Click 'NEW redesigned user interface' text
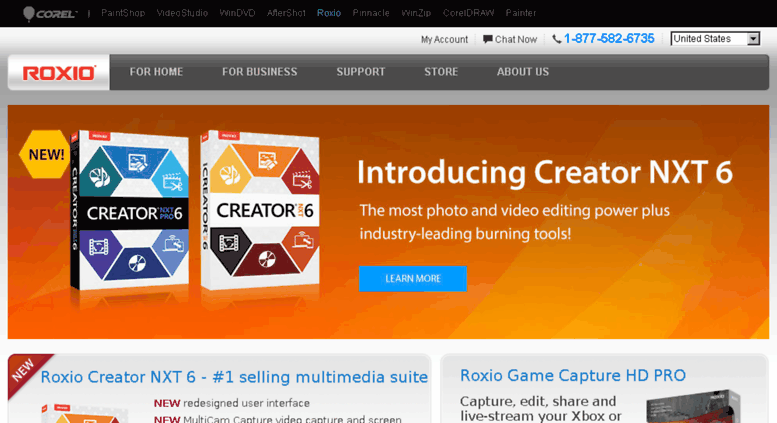The height and width of the screenshot is (423, 777). 231,403
